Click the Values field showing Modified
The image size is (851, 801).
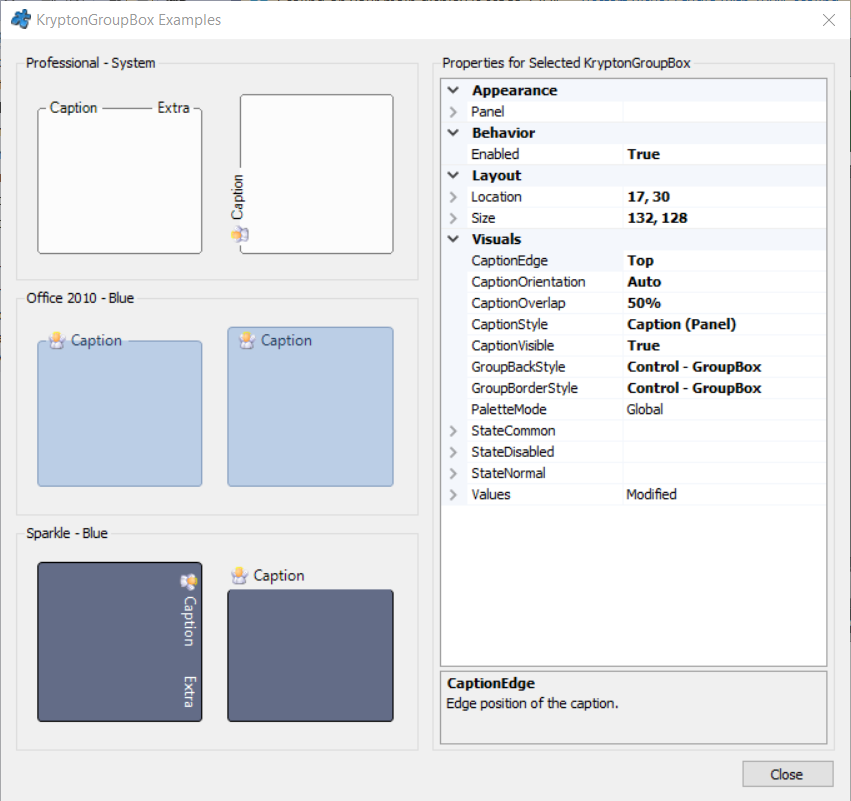(725, 494)
